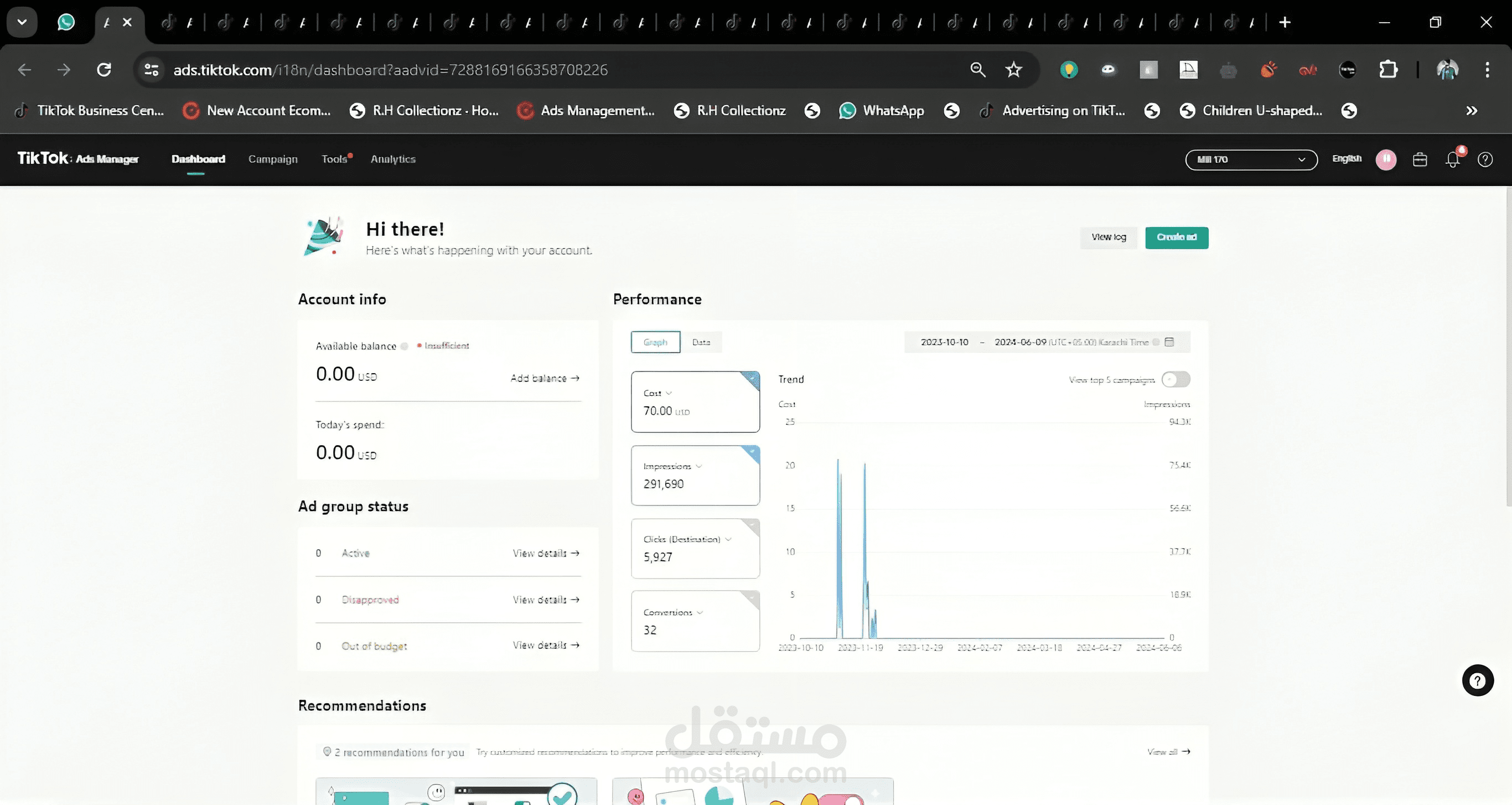Click View all recommendations link

coord(1169,751)
